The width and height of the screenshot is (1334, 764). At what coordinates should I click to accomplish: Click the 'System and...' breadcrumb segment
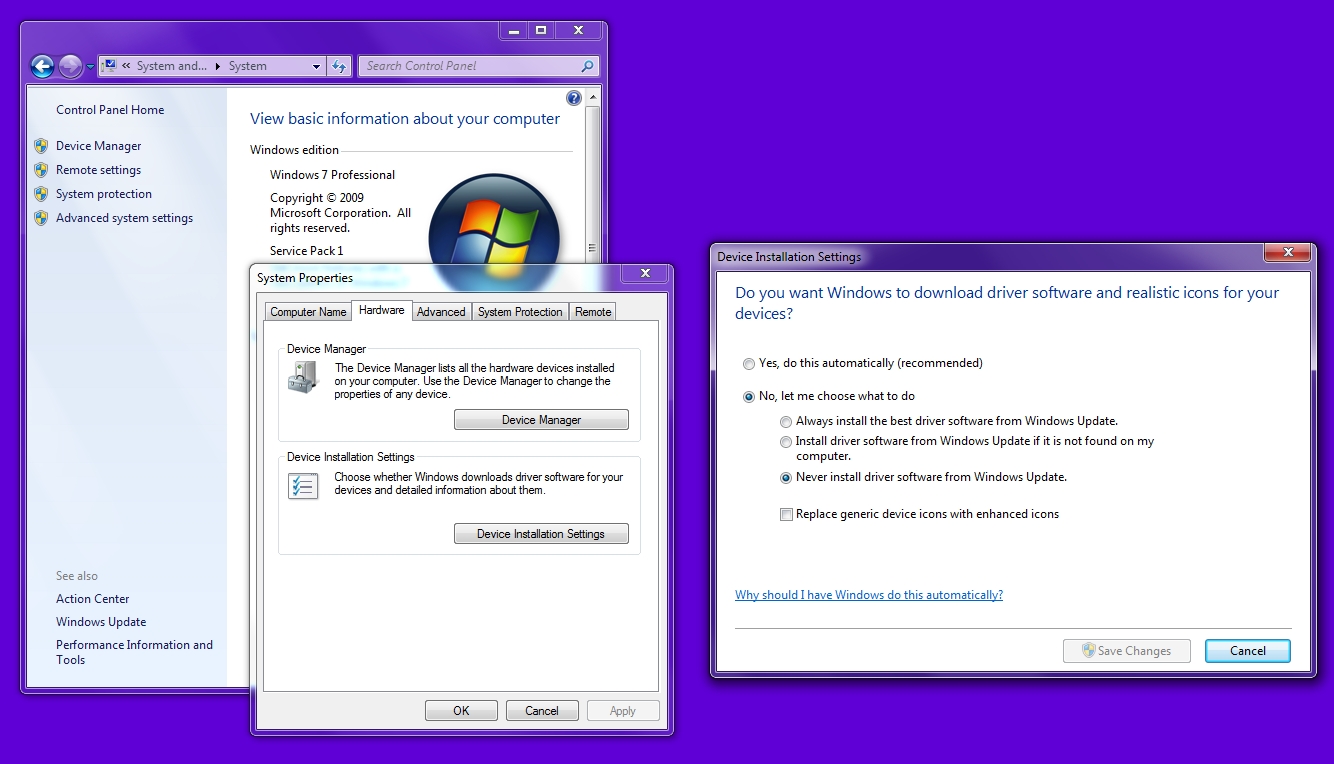coord(171,67)
